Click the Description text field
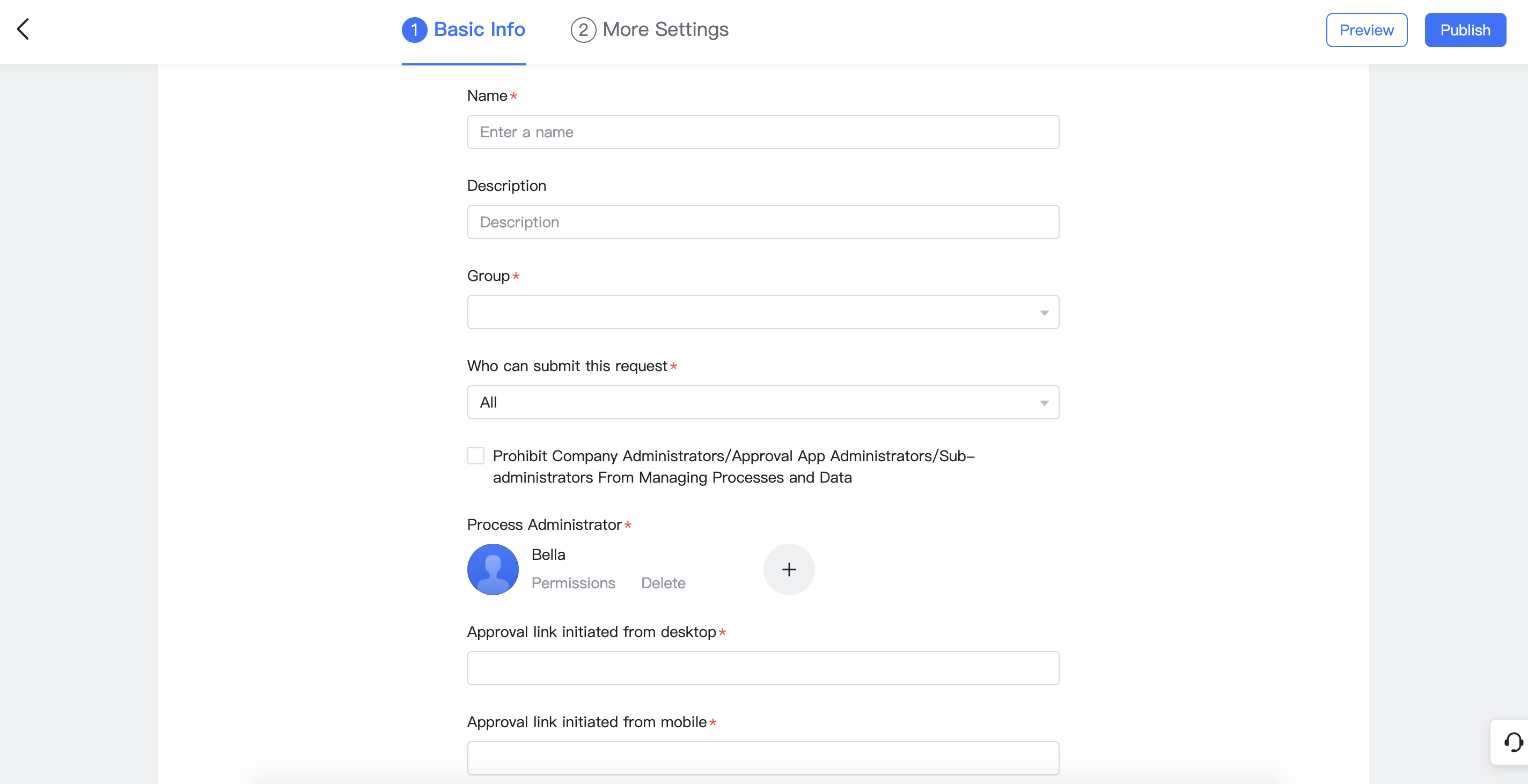This screenshot has width=1528, height=784. pyautogui.click(x=763, y=222)
